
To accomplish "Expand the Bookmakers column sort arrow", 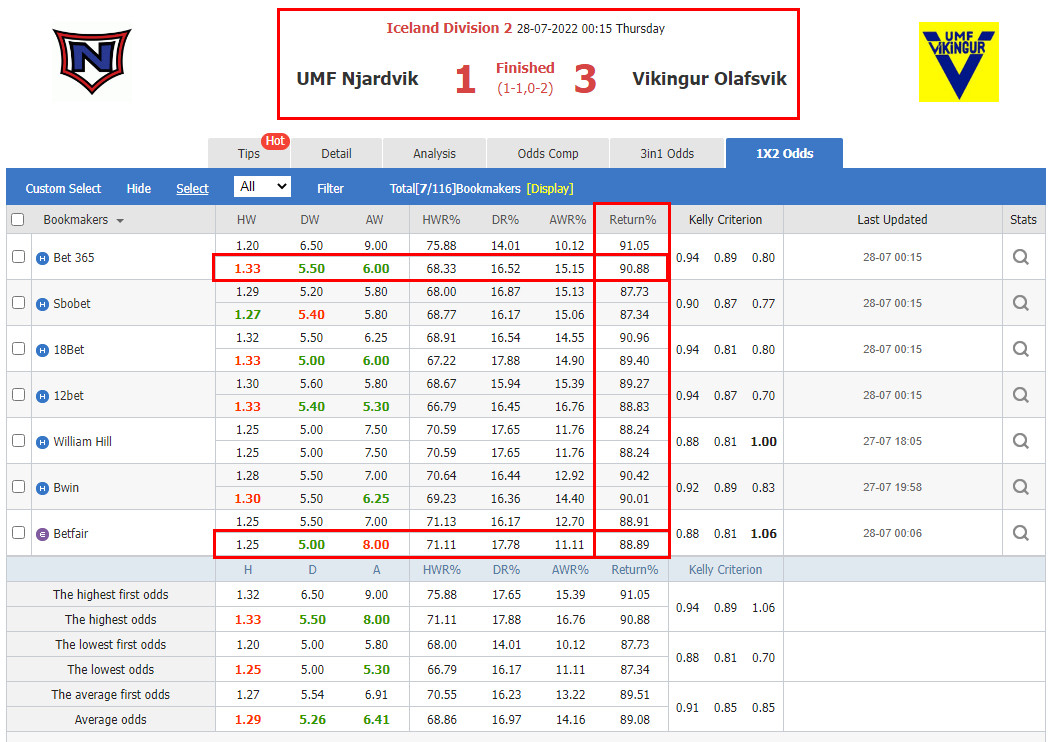I will (x=121, y=221).
